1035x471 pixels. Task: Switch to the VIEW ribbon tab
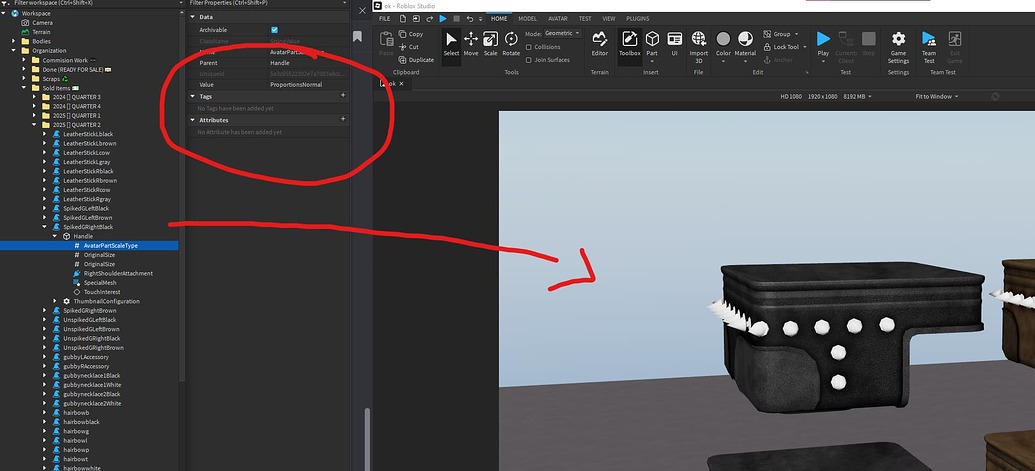tap(609, 18)
